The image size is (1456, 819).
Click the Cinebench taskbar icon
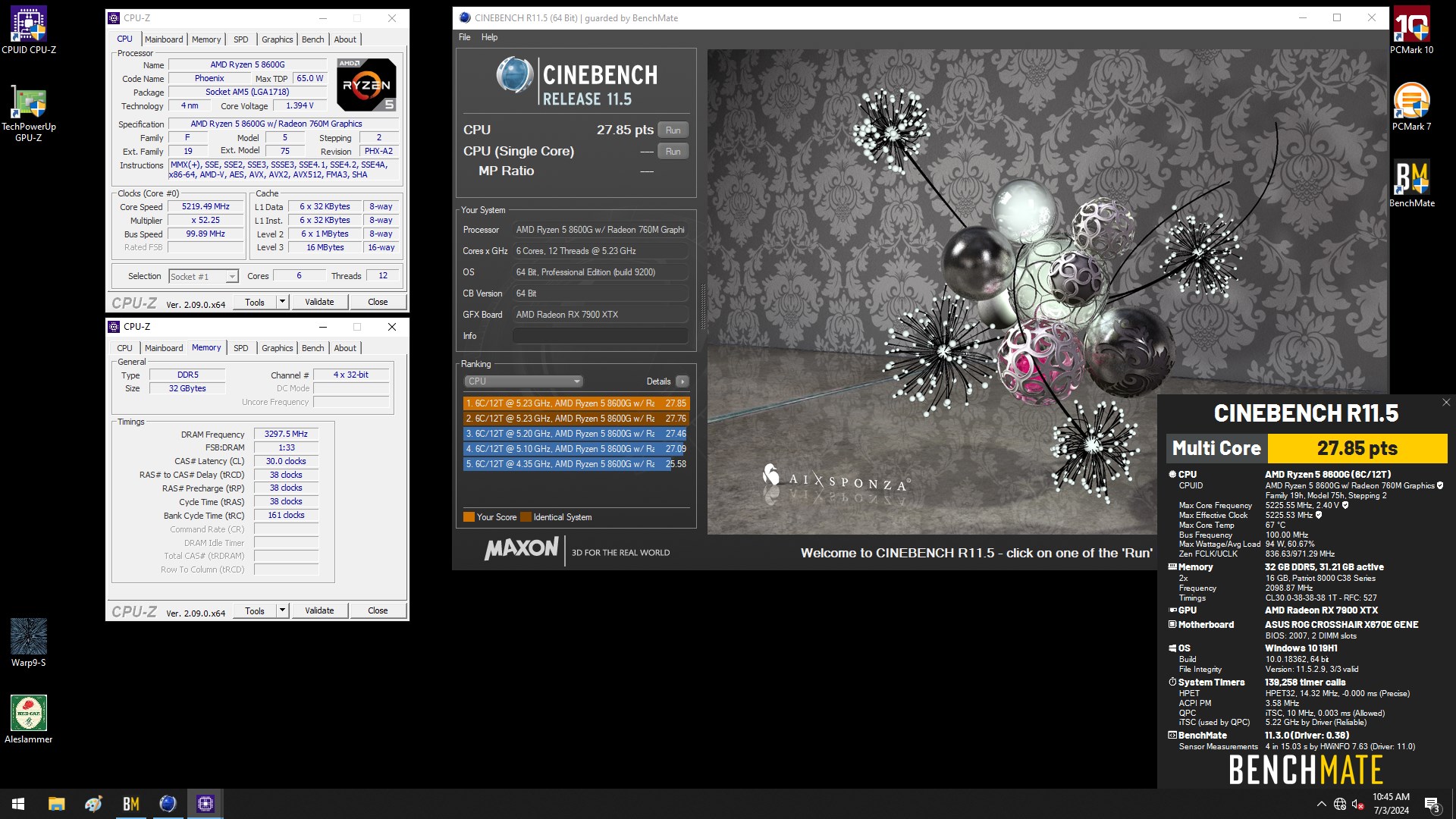168,804
